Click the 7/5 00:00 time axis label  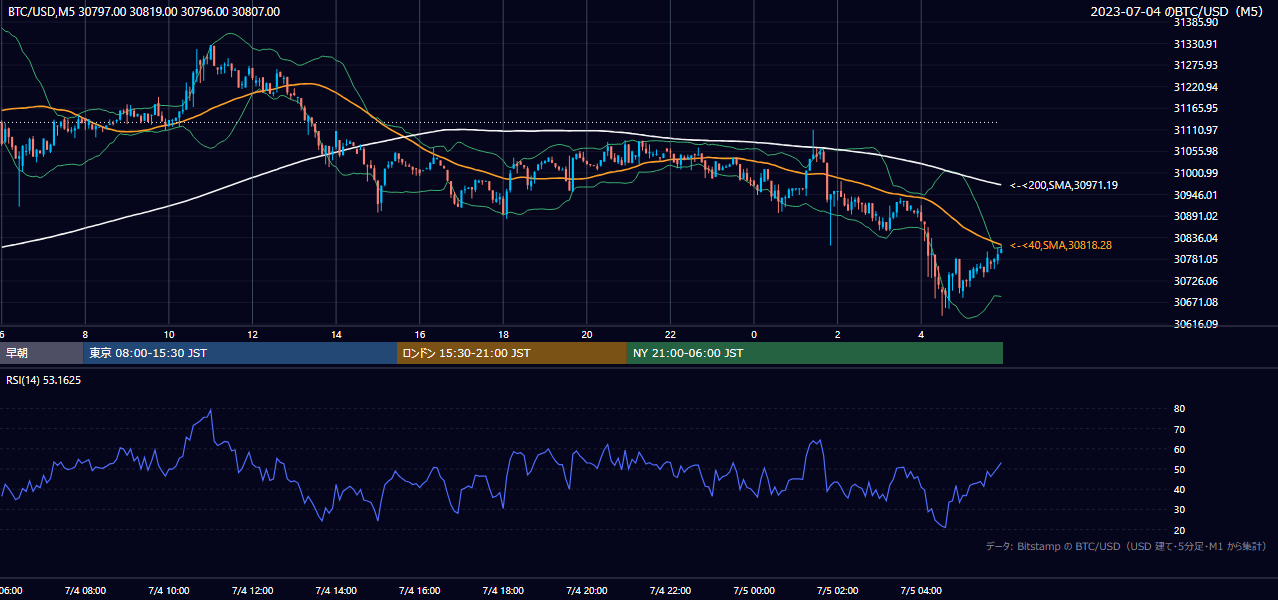click(754, 591)
